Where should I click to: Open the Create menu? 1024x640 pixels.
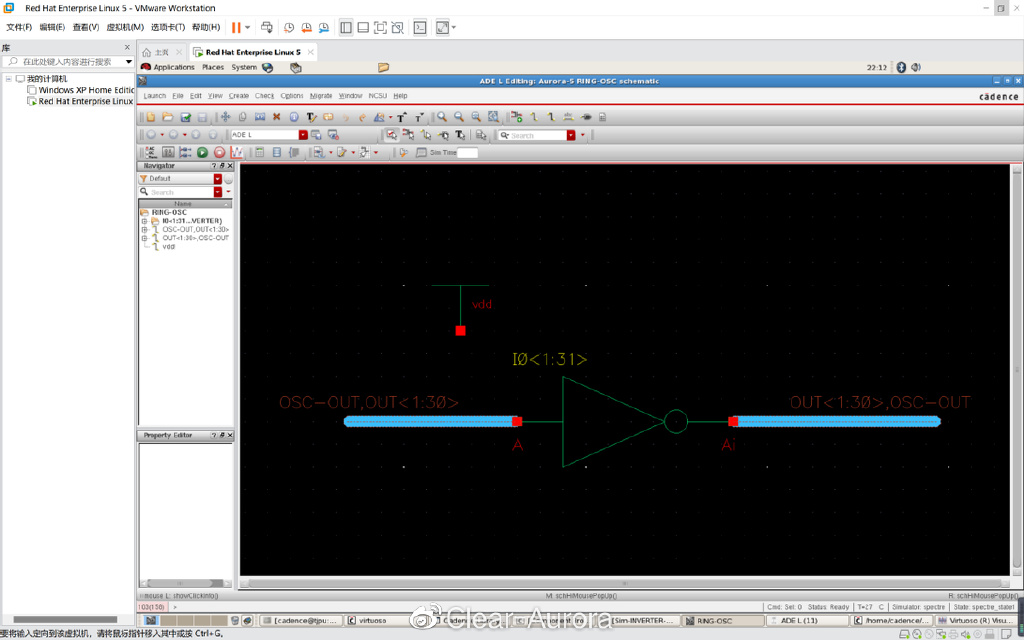(238, 96)
